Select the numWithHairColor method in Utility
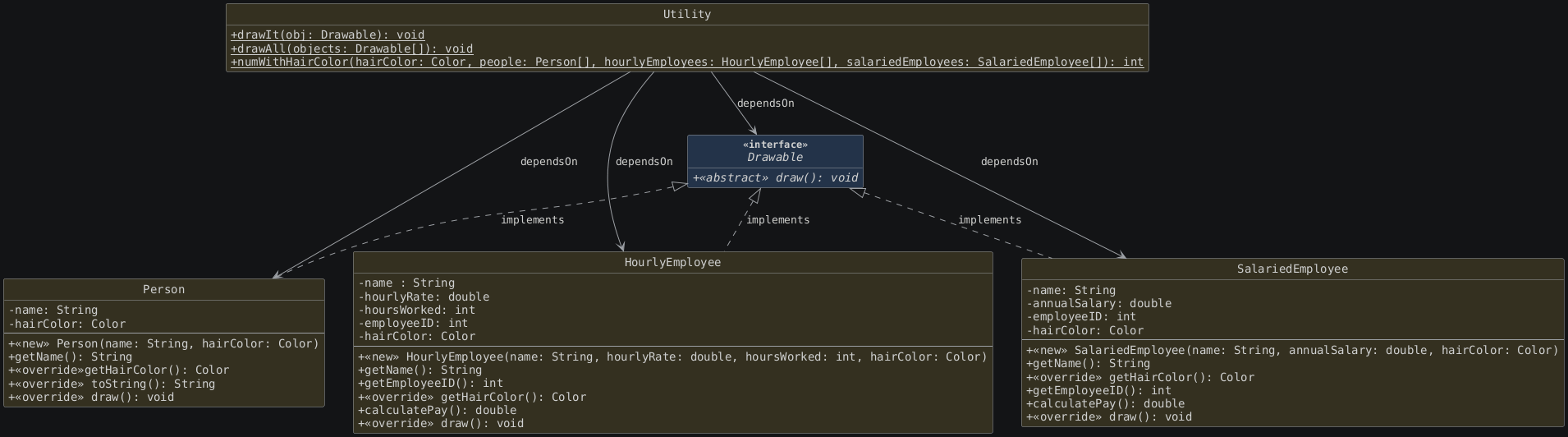Viewport: 1568px width, 437px height. [x=687, y=62]
